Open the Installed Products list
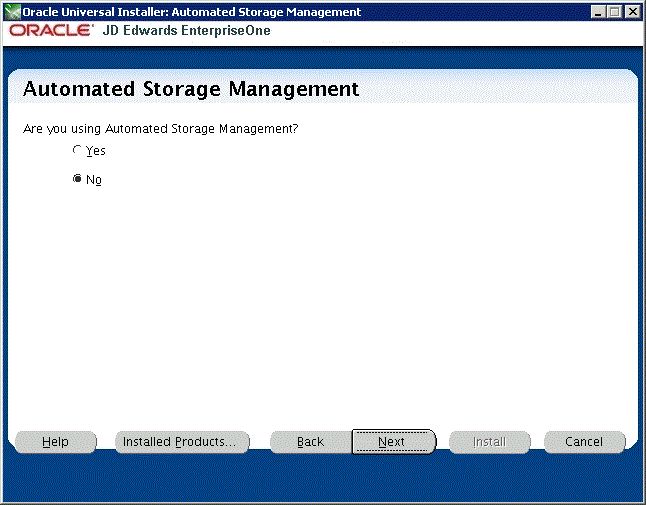Image resolution: width=646 pixels, height=505 pixels. coord(179,442)
